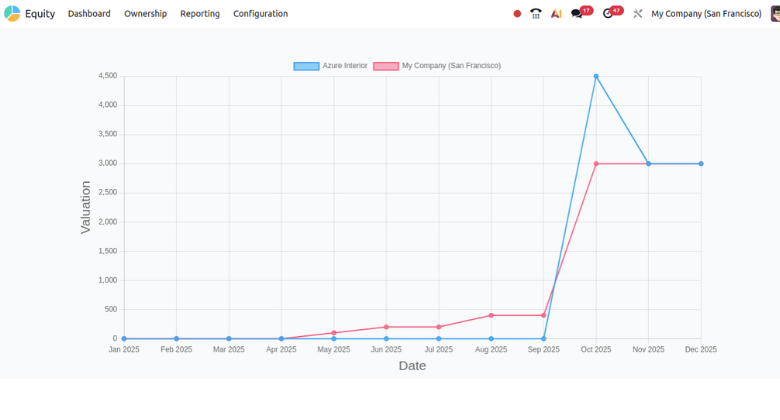Click the Equity app logo icon
The height and width of the screenshot is (420, 780).
point(12,14)
